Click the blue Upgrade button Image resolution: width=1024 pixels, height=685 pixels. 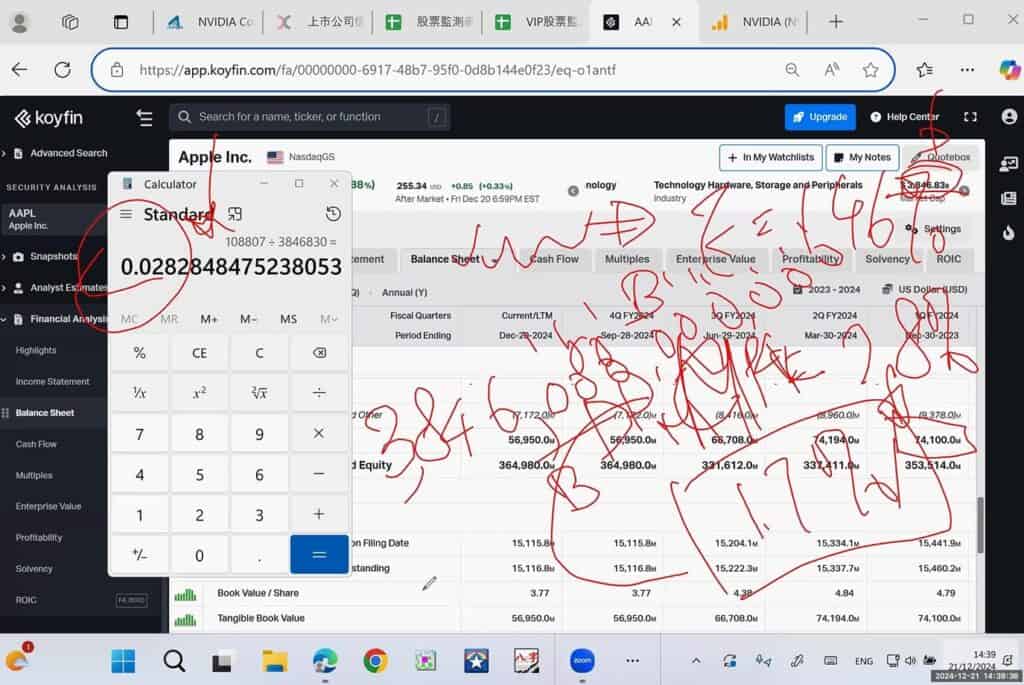point(819,117)
